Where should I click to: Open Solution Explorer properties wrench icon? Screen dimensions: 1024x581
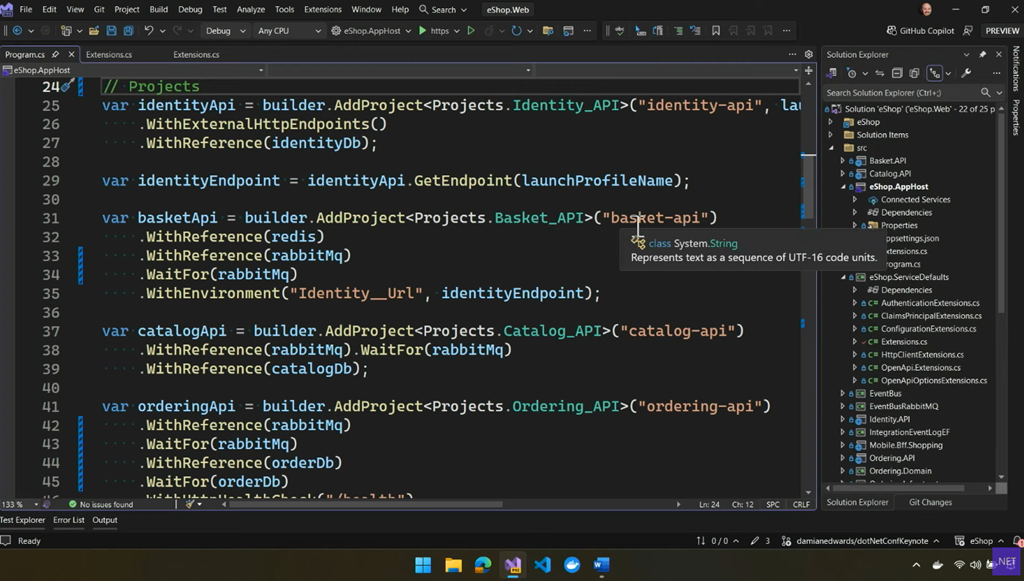tap(966, 73)
